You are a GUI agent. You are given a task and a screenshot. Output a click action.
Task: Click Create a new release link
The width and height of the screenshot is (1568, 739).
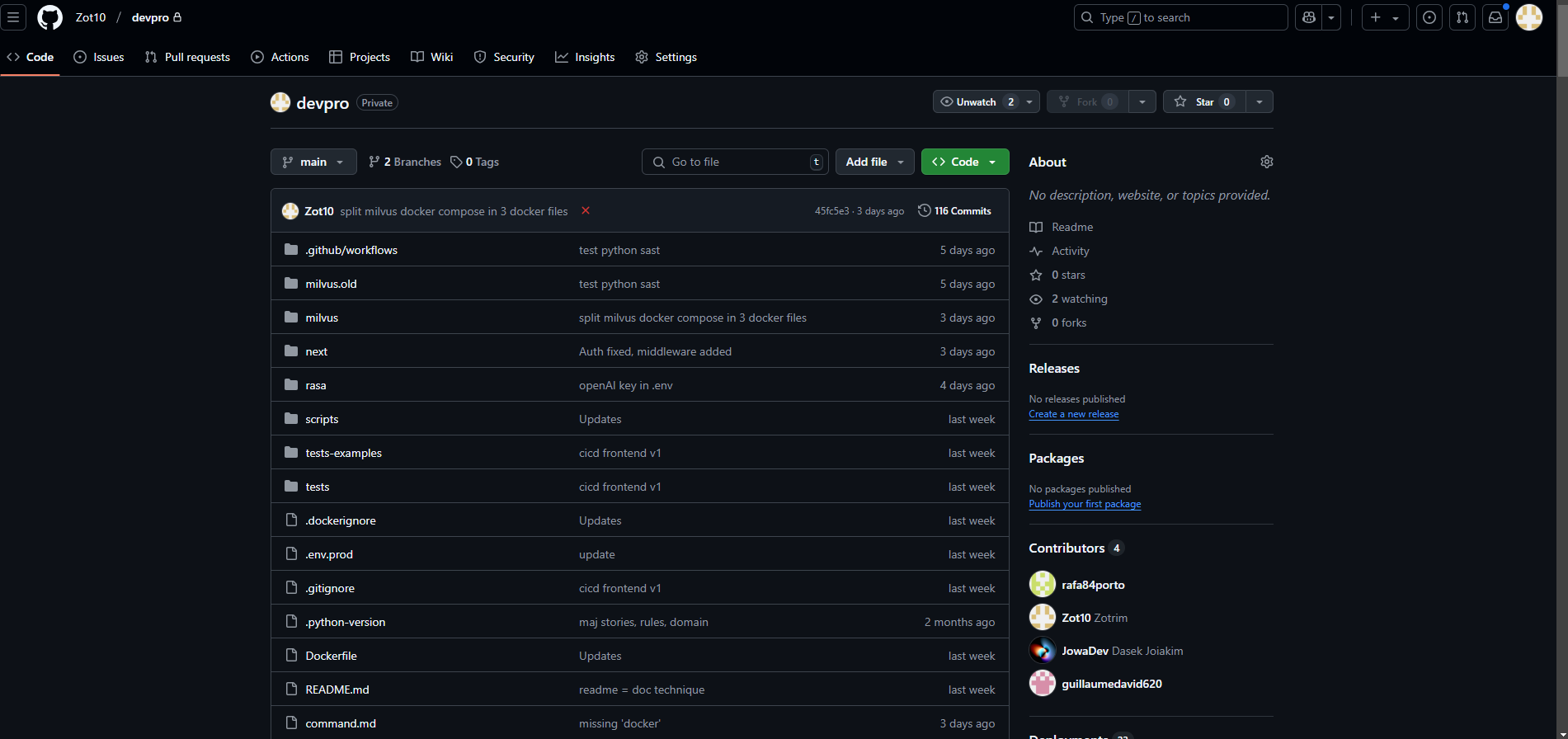(x=1073, y=414)
